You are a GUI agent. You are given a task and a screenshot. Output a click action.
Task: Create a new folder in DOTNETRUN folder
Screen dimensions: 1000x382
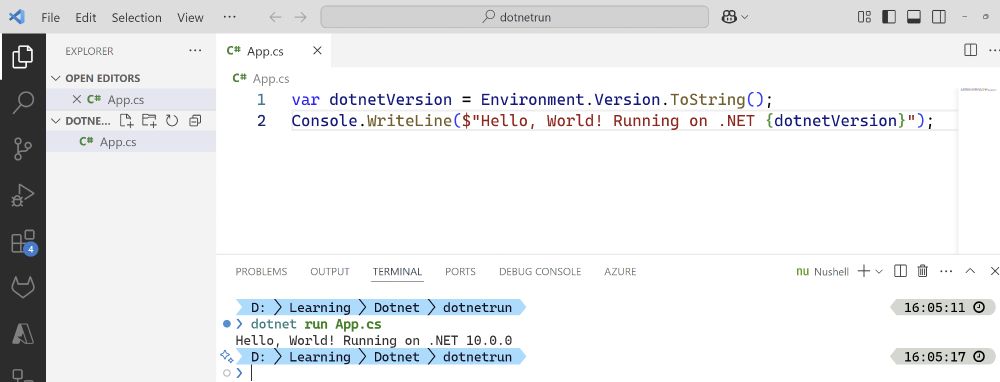(149, 121)
